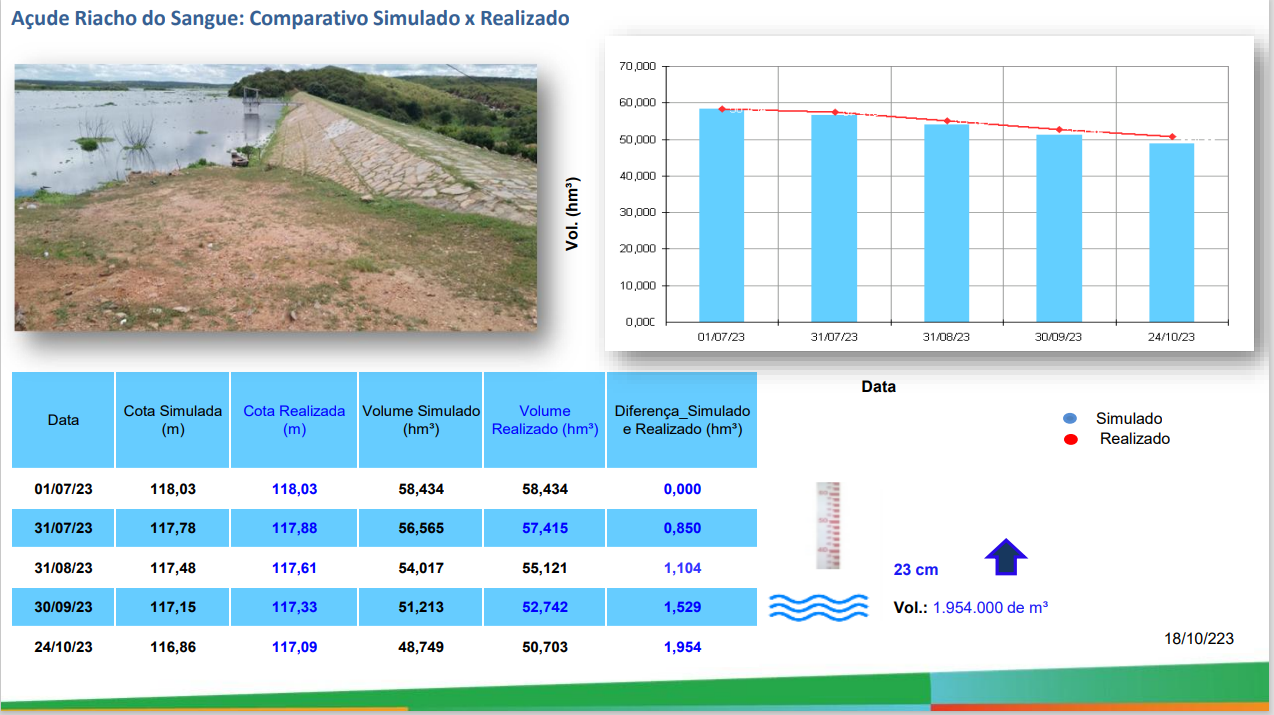Screen dimensions: 1274x715
Task: Click the Volume Realizado value 57,415
Action: pos(545,528)
